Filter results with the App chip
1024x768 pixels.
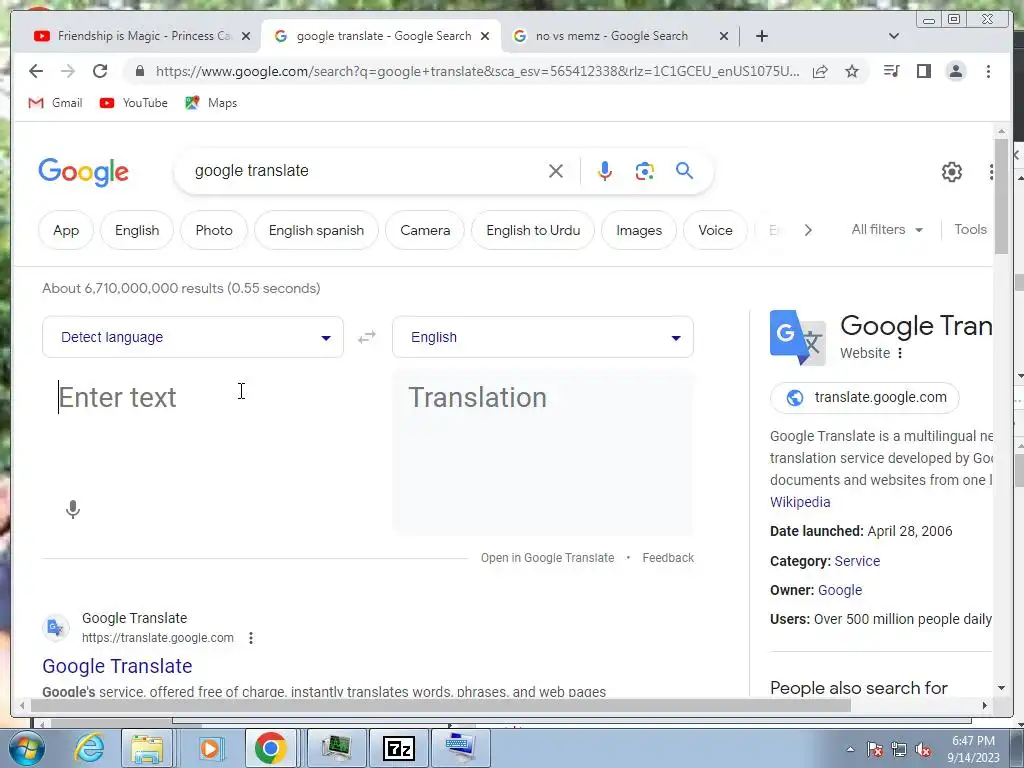point(66,230)
